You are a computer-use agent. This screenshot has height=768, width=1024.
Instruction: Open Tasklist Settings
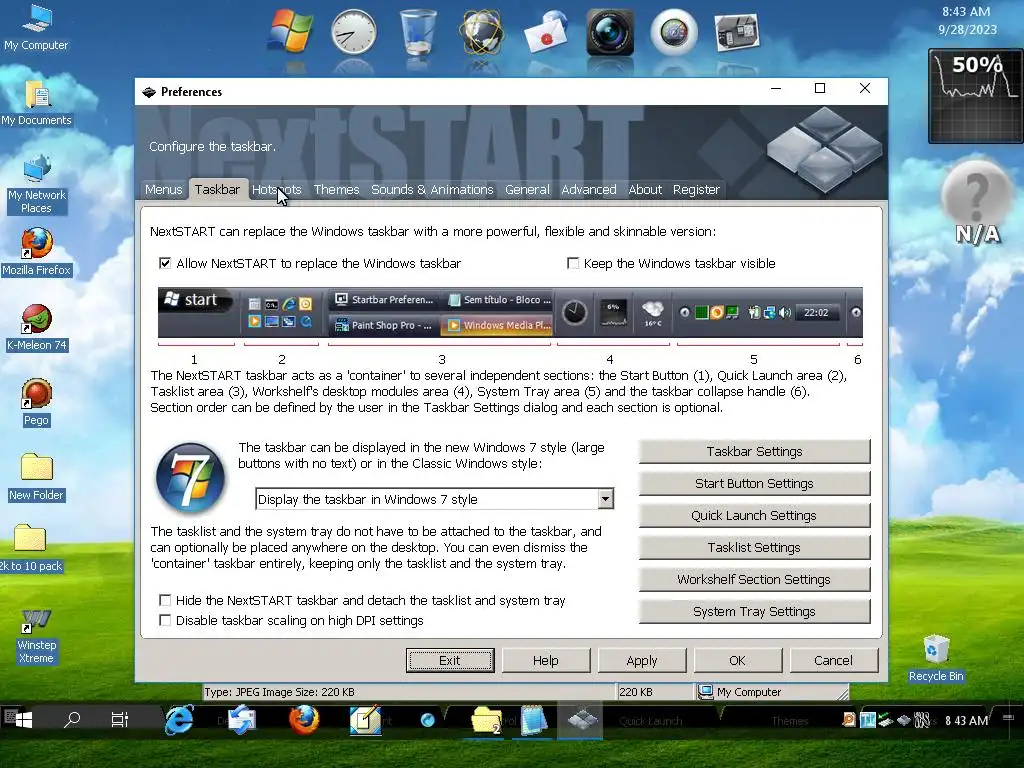pos(754,547)
